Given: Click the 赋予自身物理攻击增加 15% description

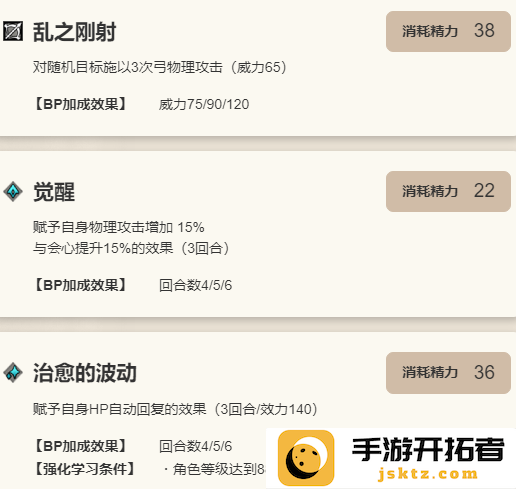Looking at the screenshot, I should (x=119, y=227).
